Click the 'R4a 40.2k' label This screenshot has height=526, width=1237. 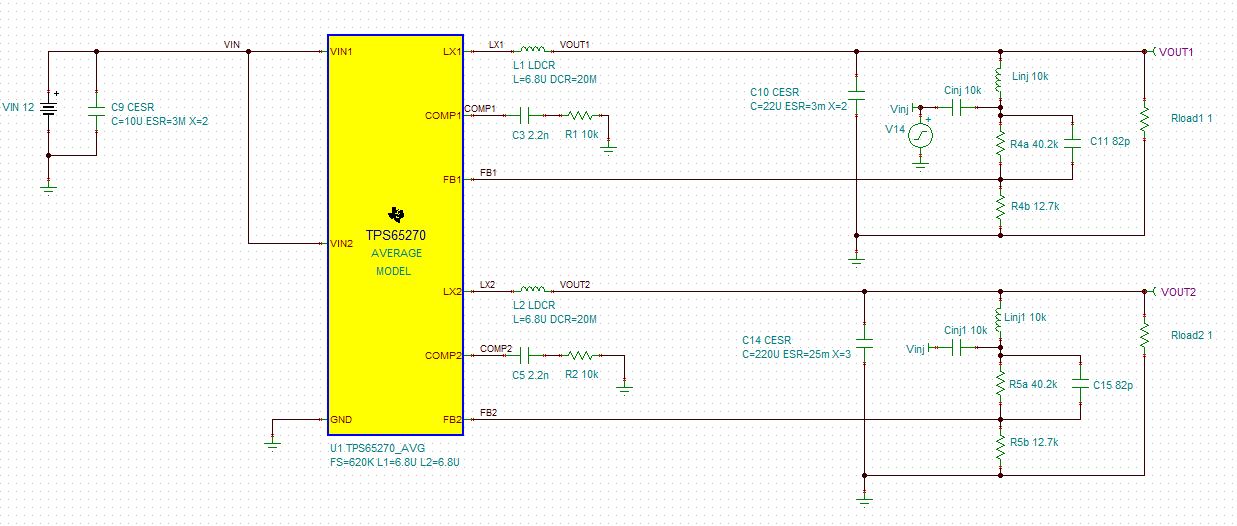point(1033,145)
